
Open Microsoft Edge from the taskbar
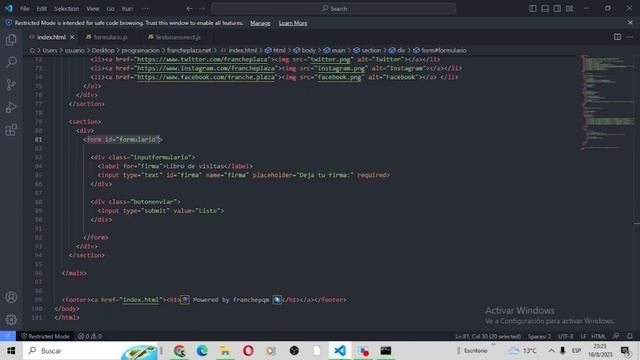click(202, 351)
